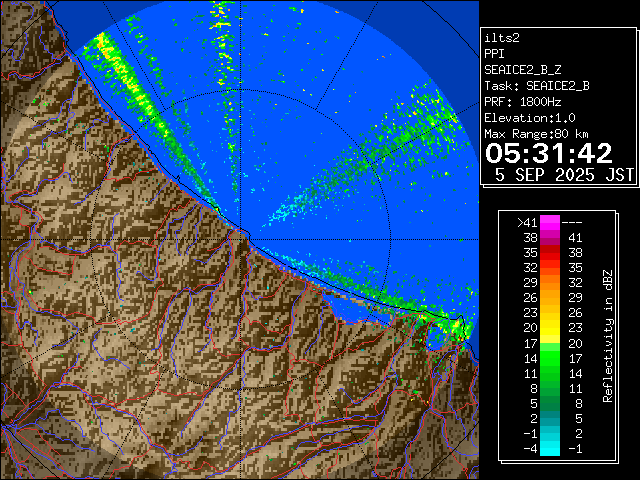Click the Reflectivity in dBZ axis label
This screenshot has height=480, width=640.
point(607,335)
